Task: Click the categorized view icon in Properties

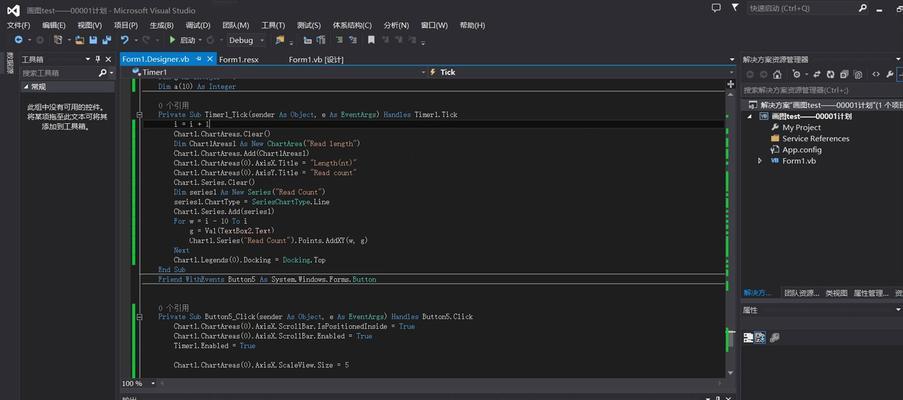Action: [748, 337]
